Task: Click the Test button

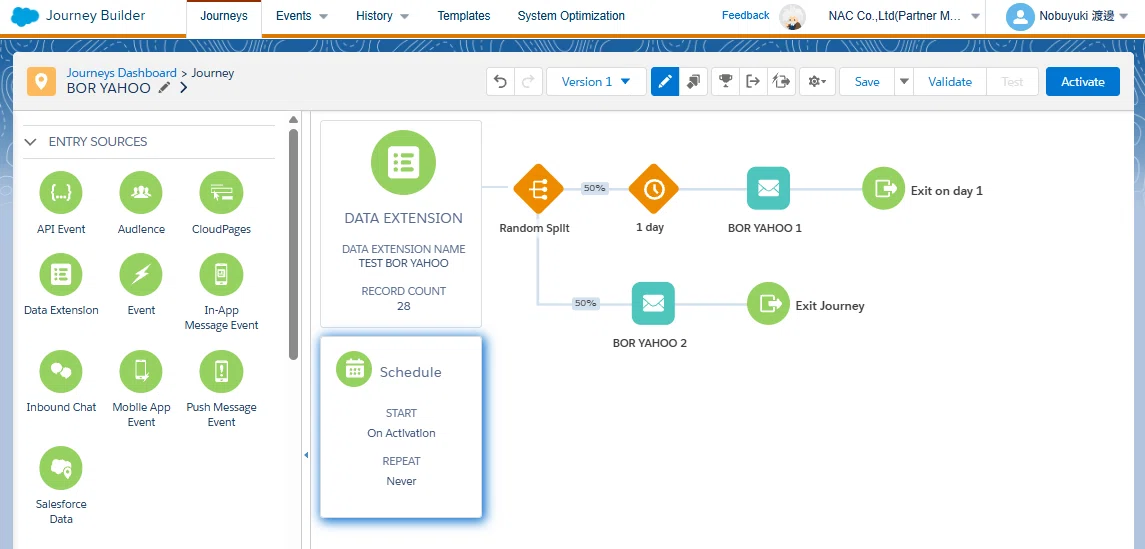Action: 1012,82
